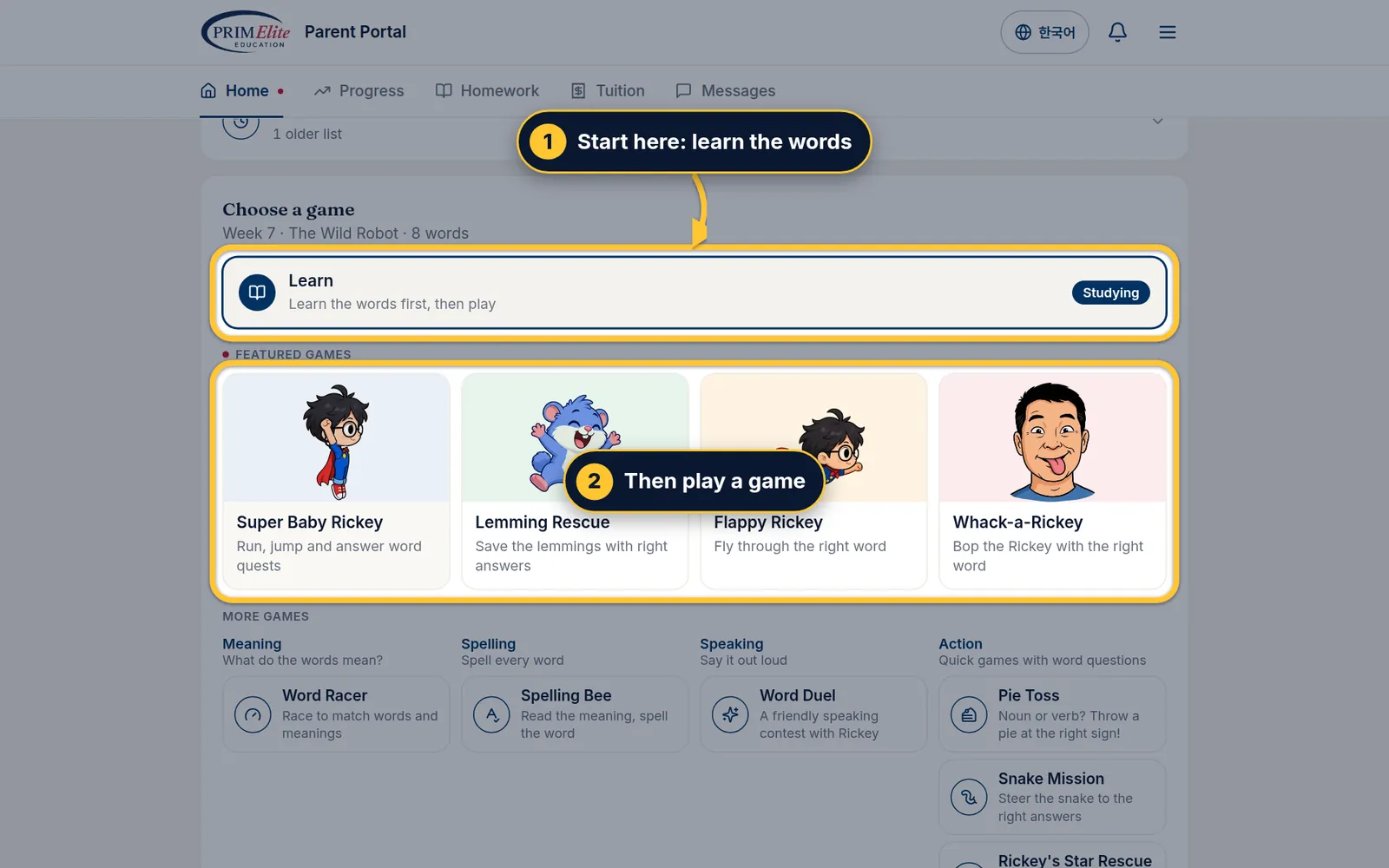The width and height of the screenshot is (1389, 868).
Task: Start the Snake Mission game
Action: (x=1052, y=797)
